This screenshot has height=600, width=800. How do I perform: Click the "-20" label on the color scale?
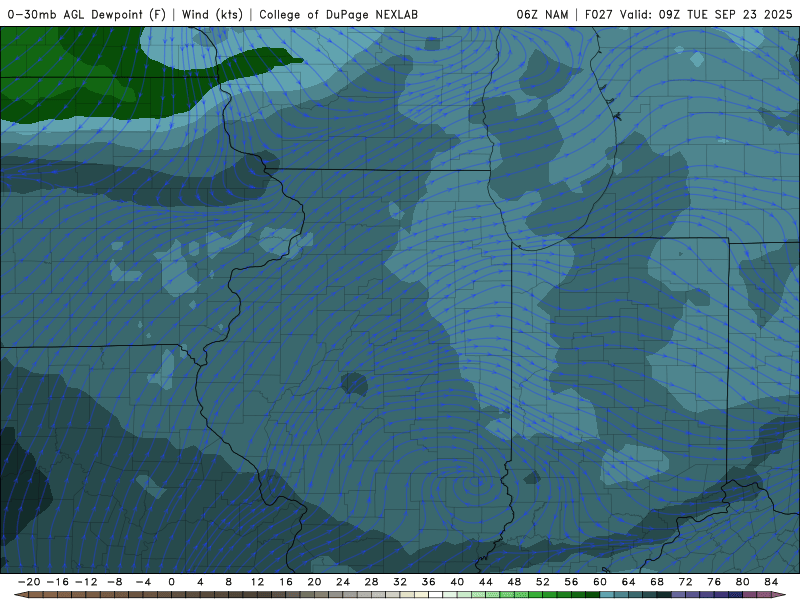[29, 582]
